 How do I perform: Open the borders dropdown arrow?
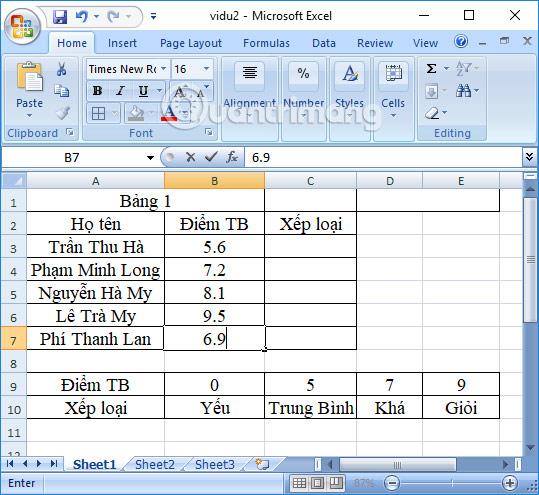(114, 113)
